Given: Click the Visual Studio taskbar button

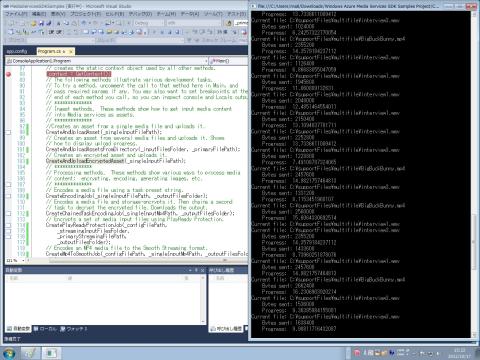Looking at the screenshot, I should (31, 353).
